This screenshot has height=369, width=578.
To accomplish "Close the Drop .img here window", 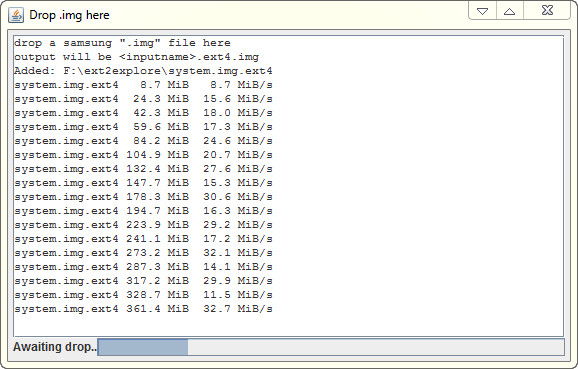I will [547, 10].
